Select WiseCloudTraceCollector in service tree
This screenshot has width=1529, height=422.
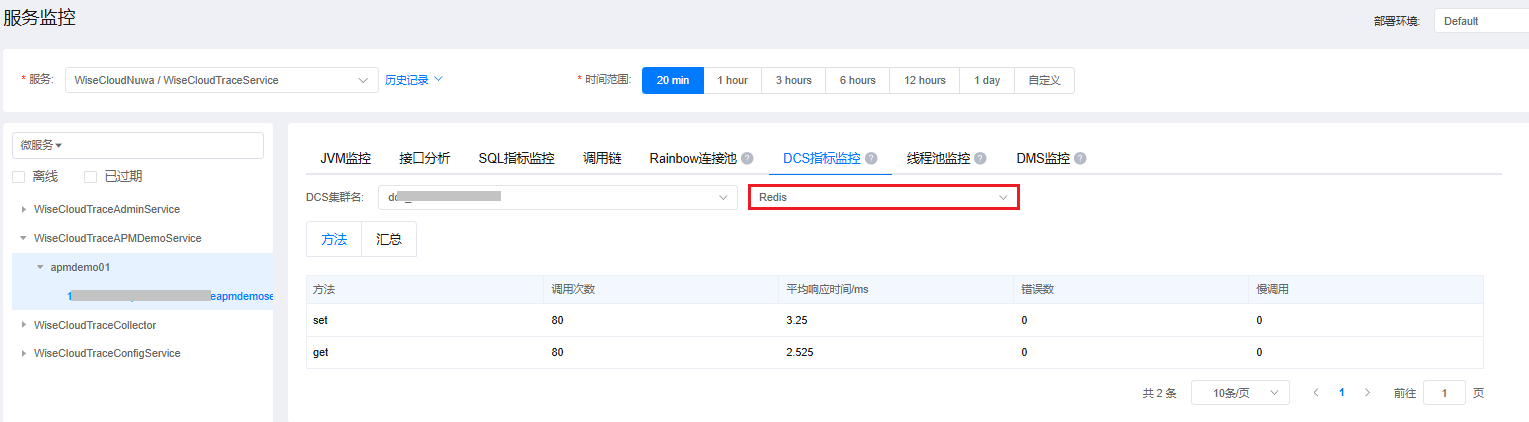pyautogui.click(x=95, y=325)
